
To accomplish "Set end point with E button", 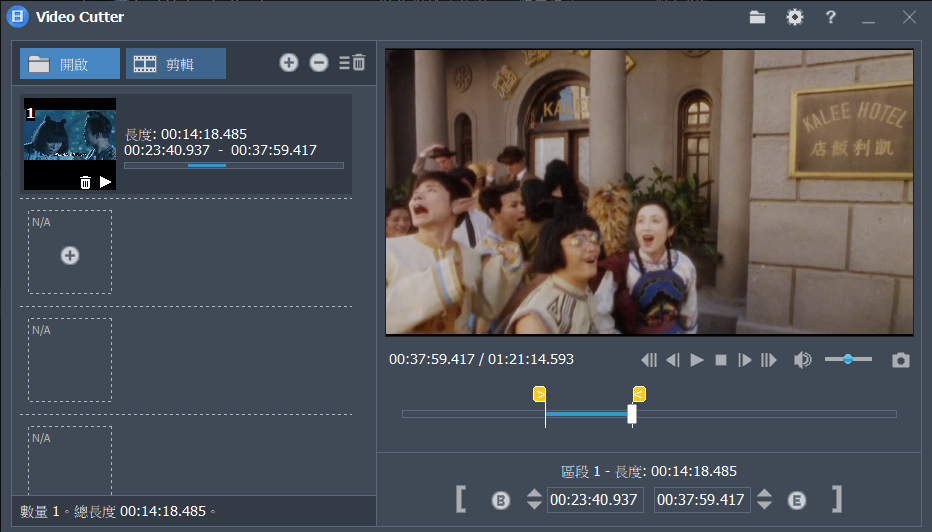I will pyautogui.click(x=797, y=500).
